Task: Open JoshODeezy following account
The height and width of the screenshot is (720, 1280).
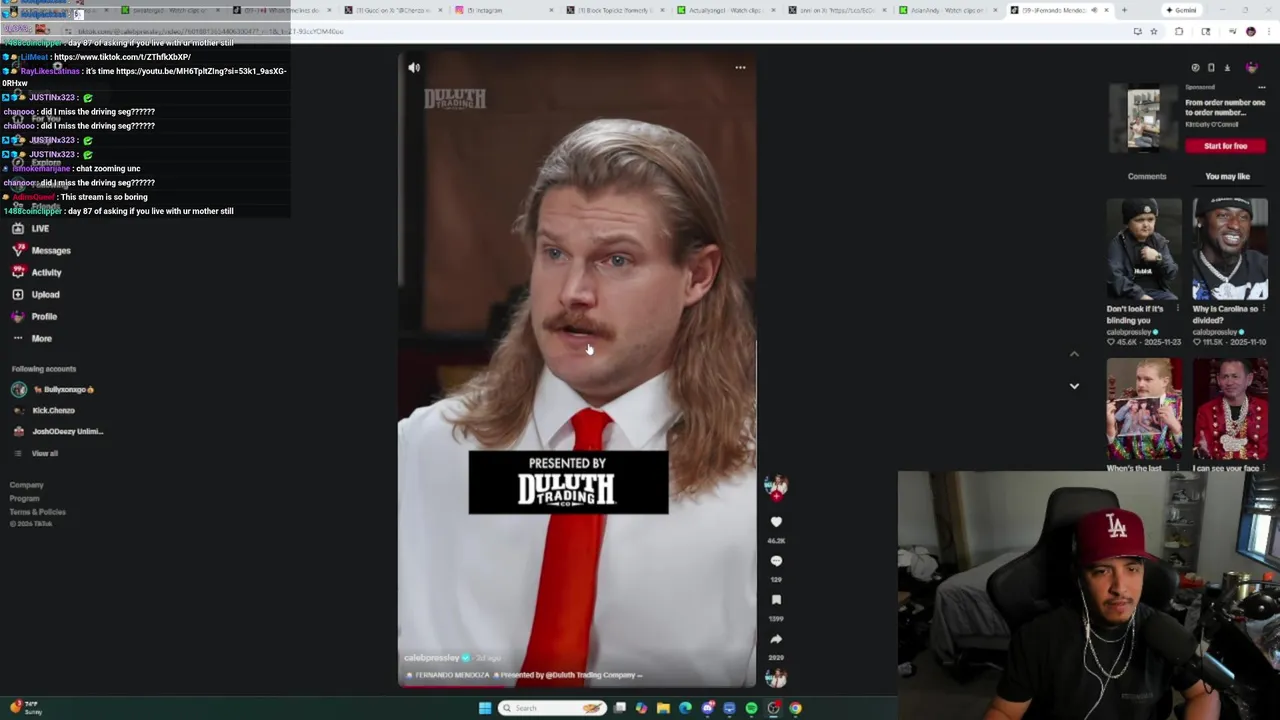Action: click(x=58, y=431)
